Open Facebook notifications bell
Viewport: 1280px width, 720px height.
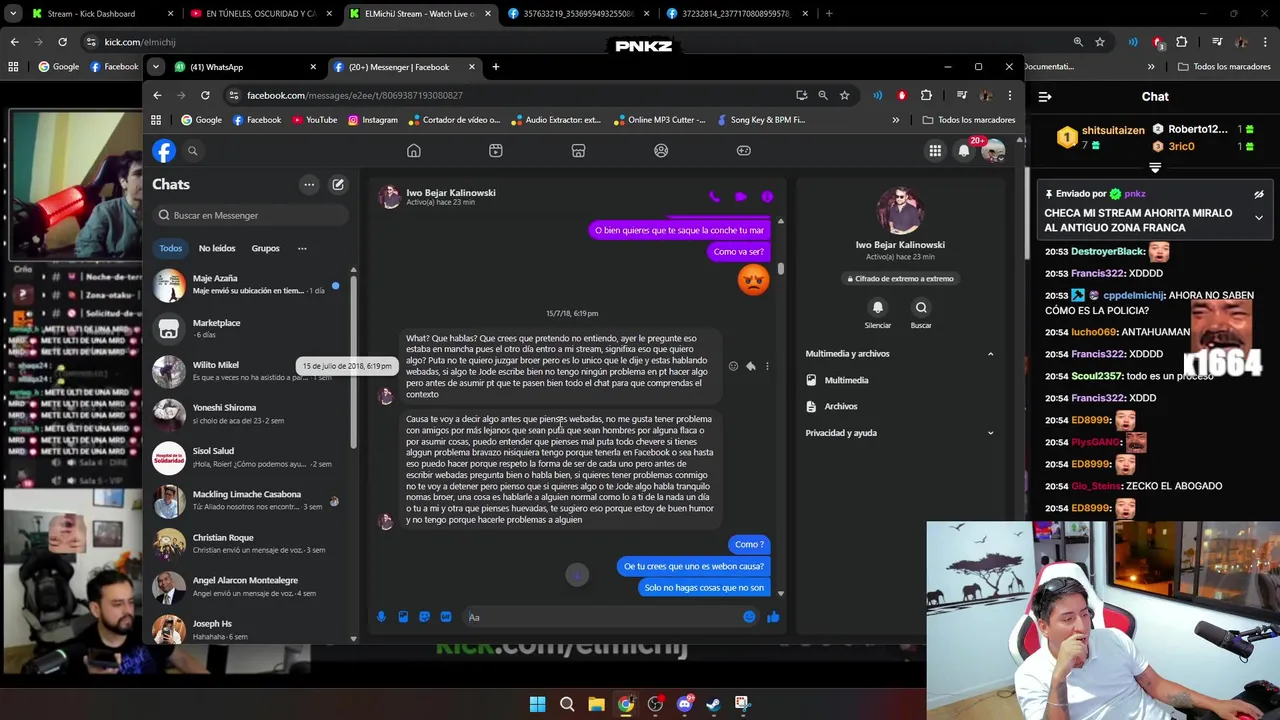tap(964, 151)
